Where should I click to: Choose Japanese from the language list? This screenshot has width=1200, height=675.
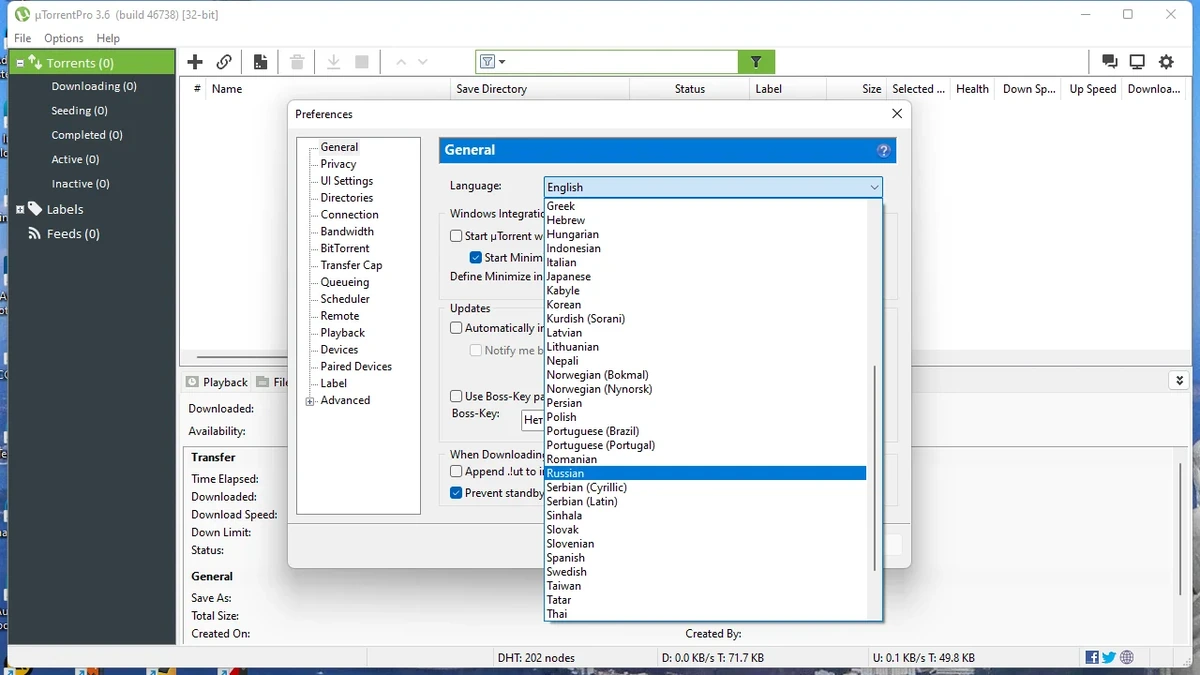(x=705, y=276)
